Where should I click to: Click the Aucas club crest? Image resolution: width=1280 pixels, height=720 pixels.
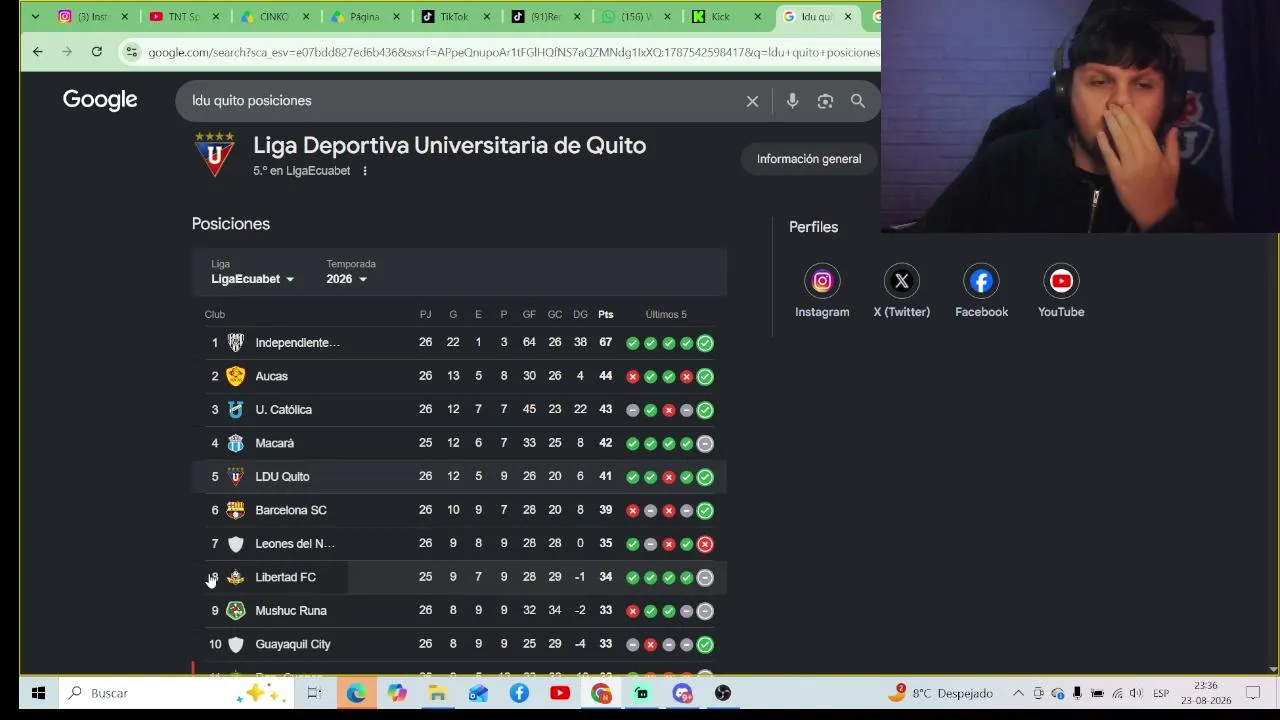(x=235, y=376)
